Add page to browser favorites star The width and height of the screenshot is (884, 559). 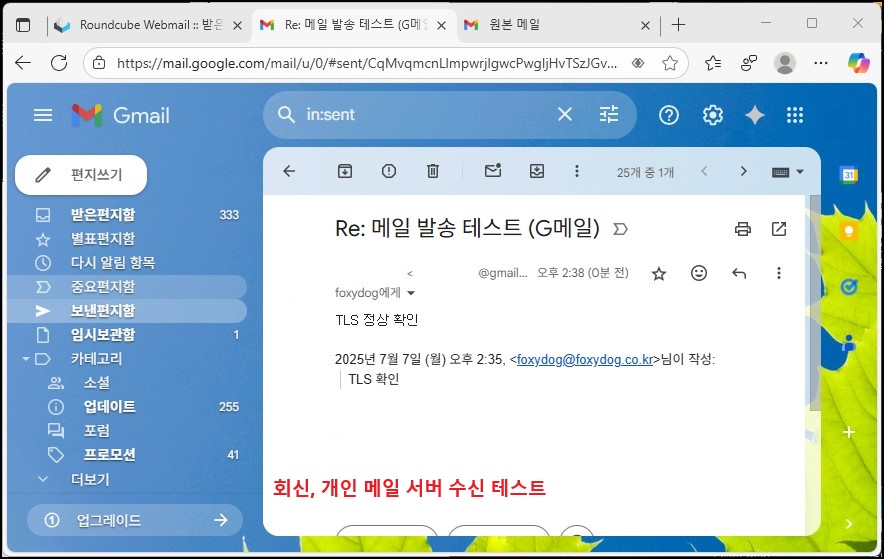coord(670,63)
